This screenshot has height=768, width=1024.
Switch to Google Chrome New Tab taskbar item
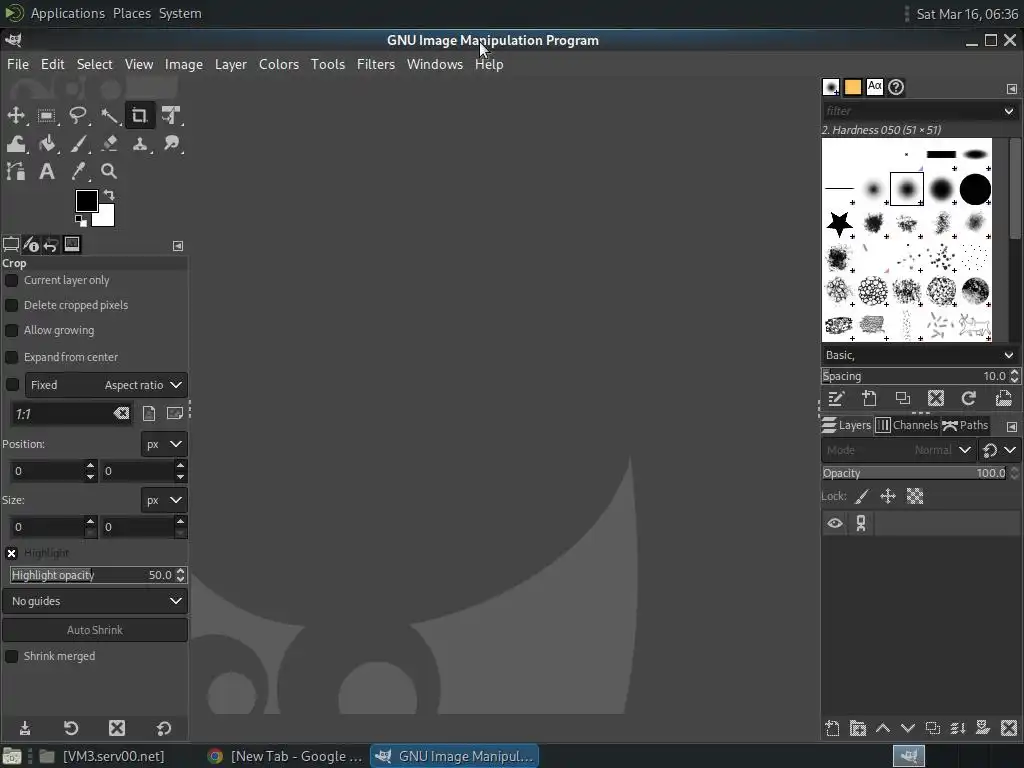(284, 756)
